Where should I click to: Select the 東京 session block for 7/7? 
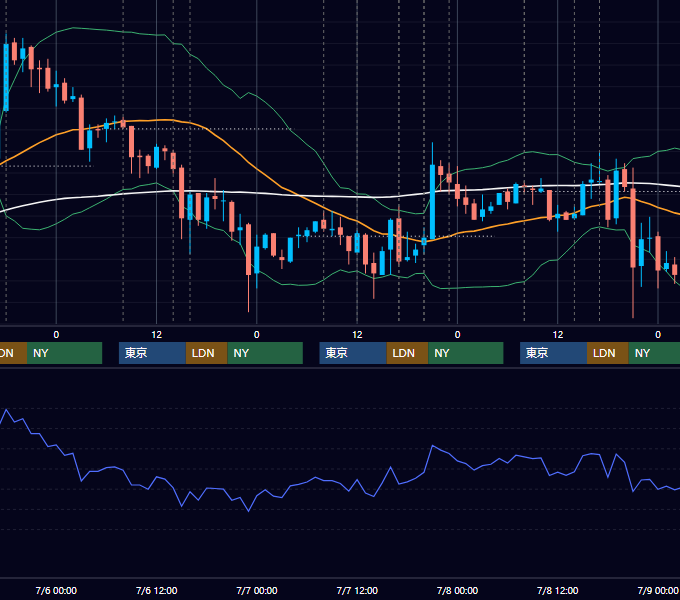[353, 353]
